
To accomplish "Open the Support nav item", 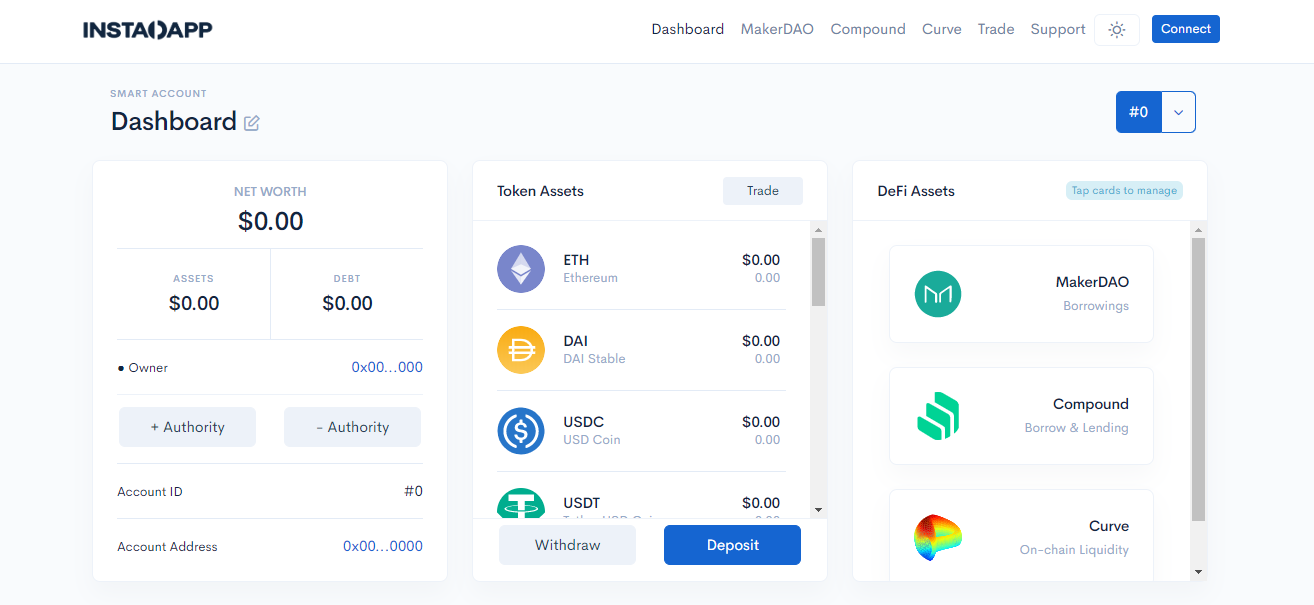I will pyautogui.click(x=1058, y=29).
